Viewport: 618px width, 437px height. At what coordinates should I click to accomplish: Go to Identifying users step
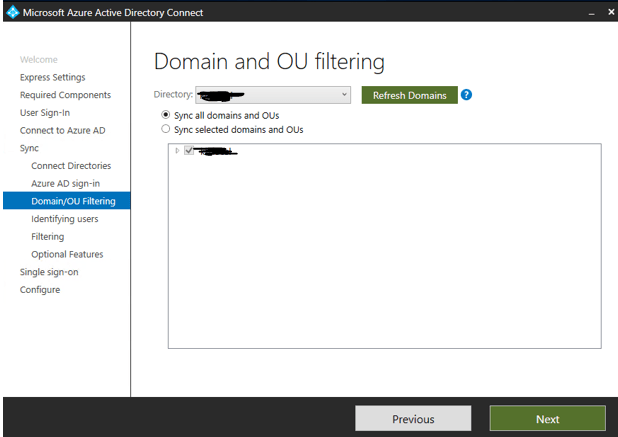pos(64,219)
